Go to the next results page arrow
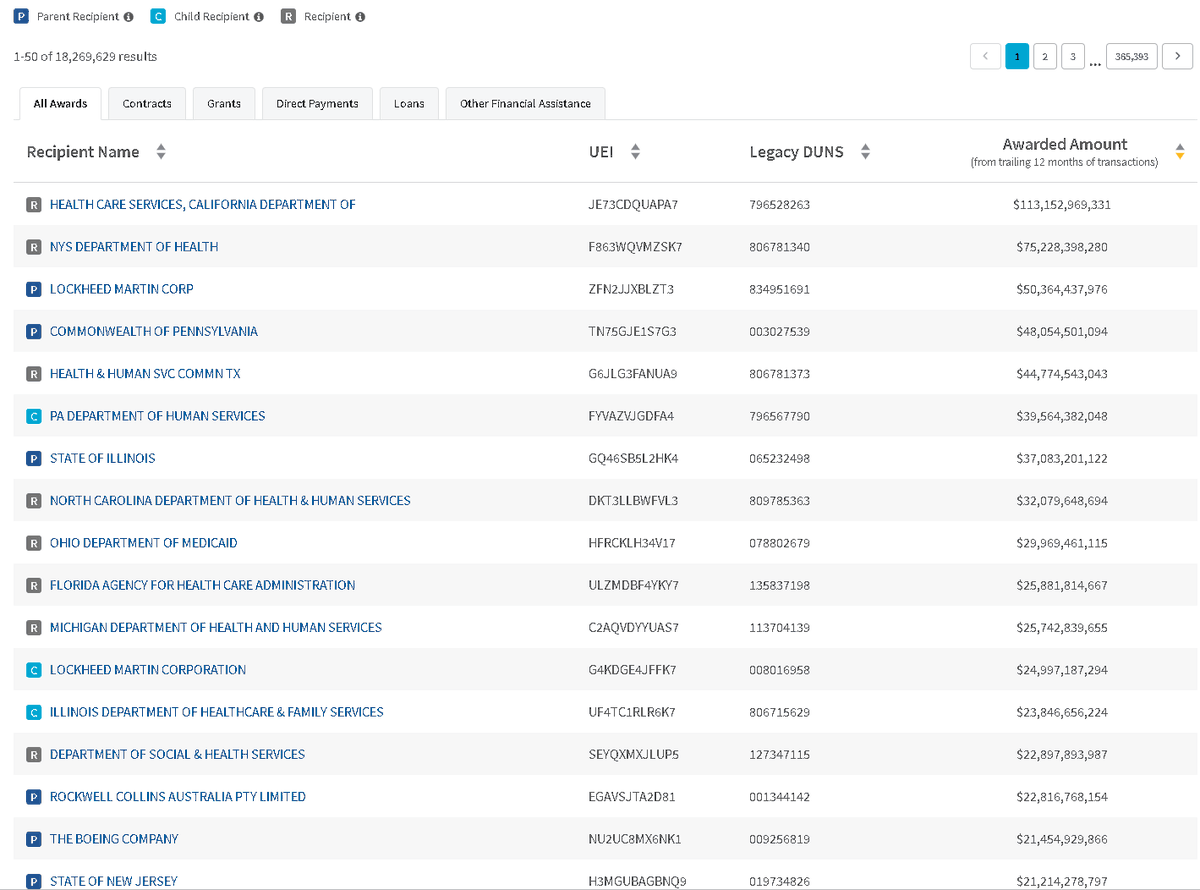Viewport: 1200px width, 890px height. [x=1178, y=57]
